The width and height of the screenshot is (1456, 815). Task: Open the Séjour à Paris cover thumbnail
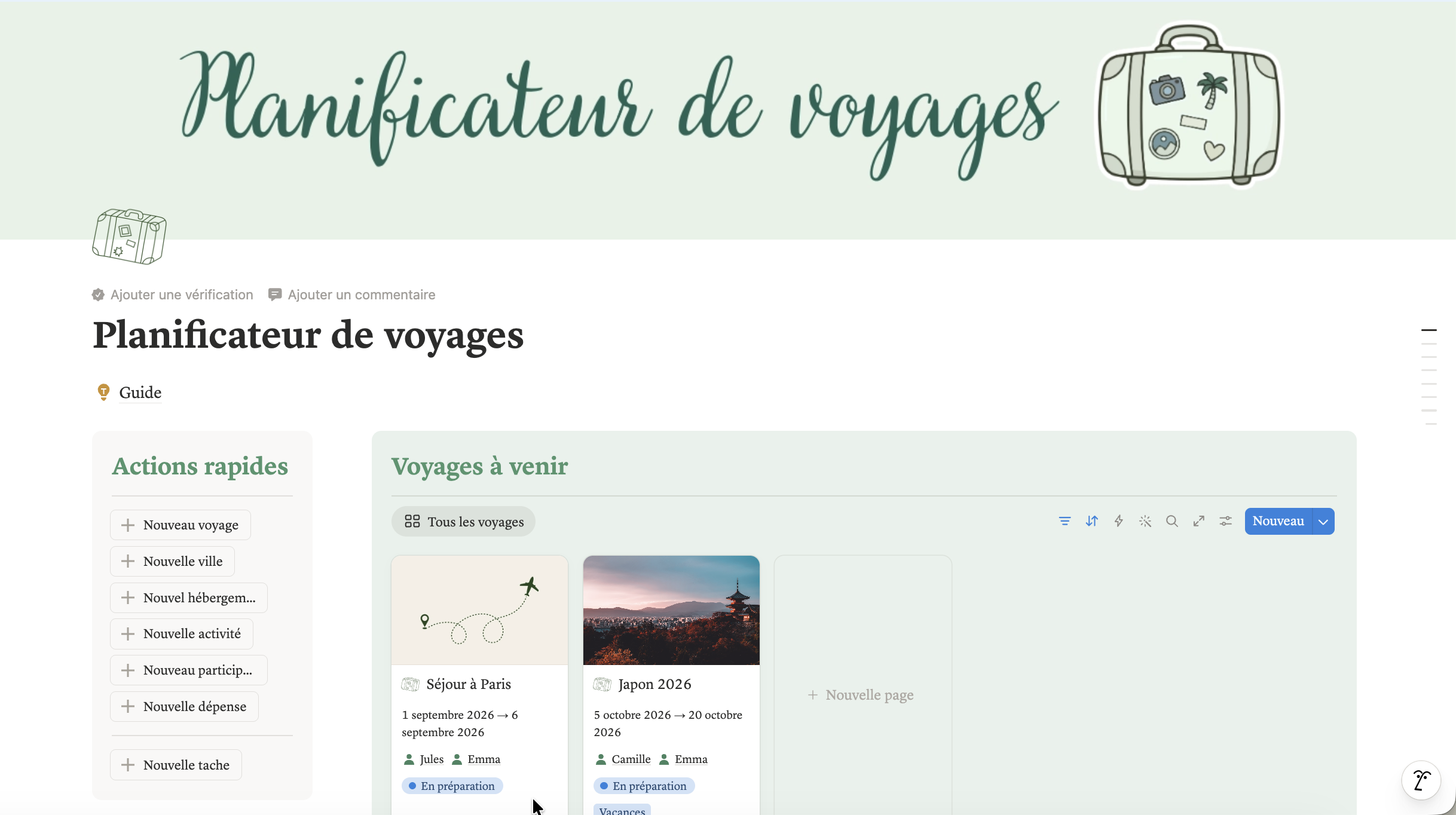point(479,610)
